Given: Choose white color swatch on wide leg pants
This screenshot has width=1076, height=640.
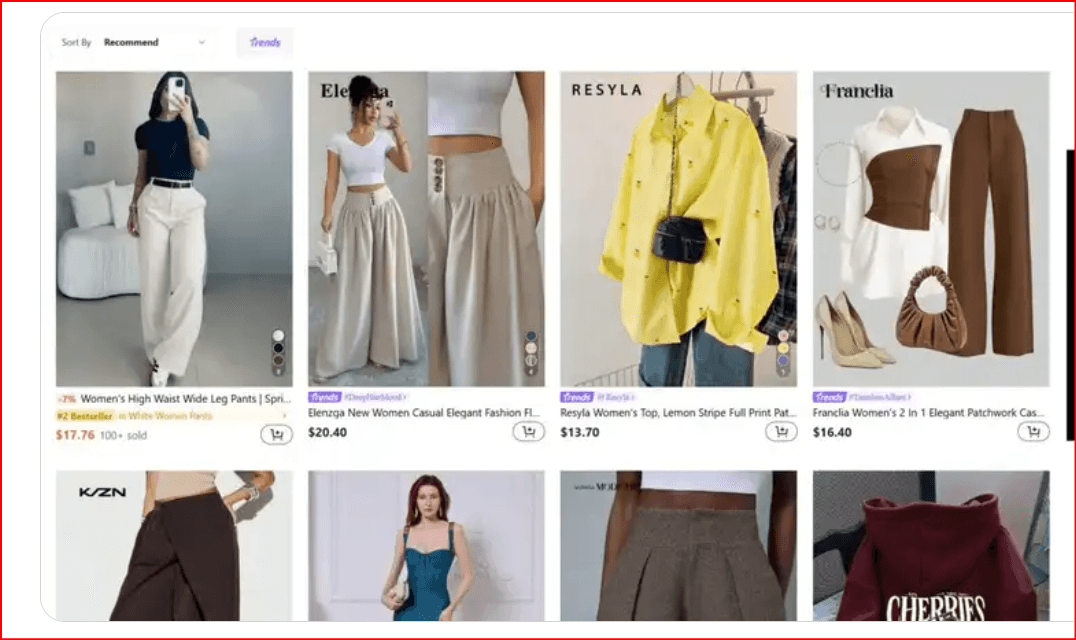Looking at the screenshot, I should point(278,336).
